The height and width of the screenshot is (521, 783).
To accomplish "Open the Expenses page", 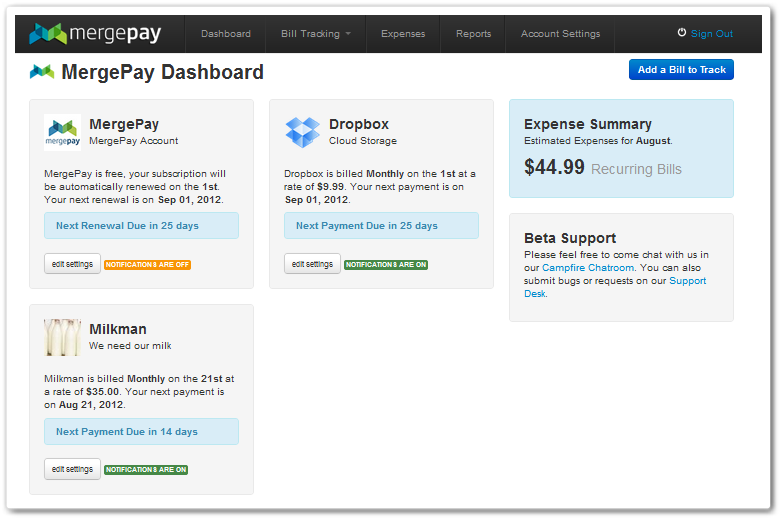I will [403, 34].
